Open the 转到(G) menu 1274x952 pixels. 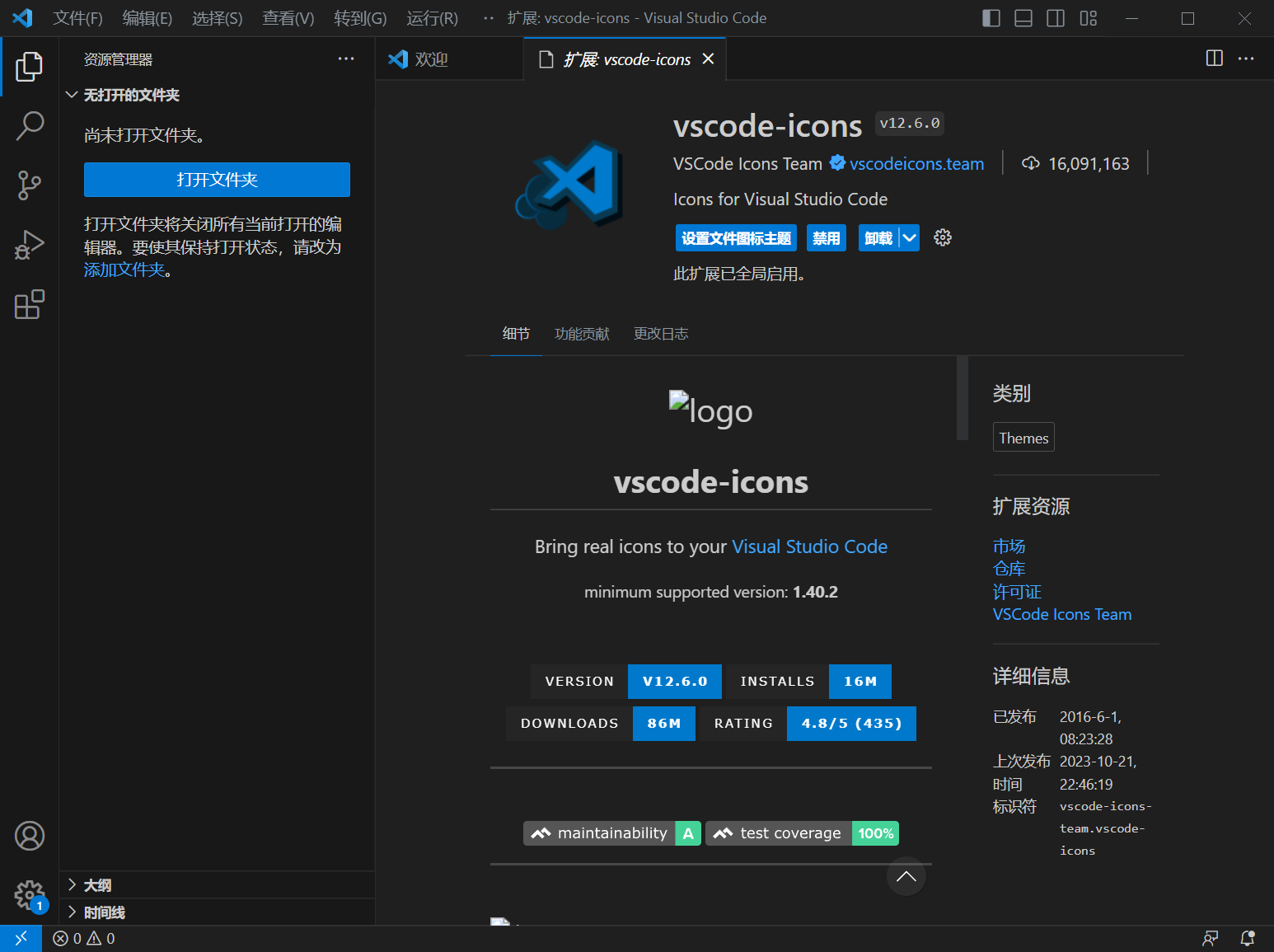coord(360,18)
